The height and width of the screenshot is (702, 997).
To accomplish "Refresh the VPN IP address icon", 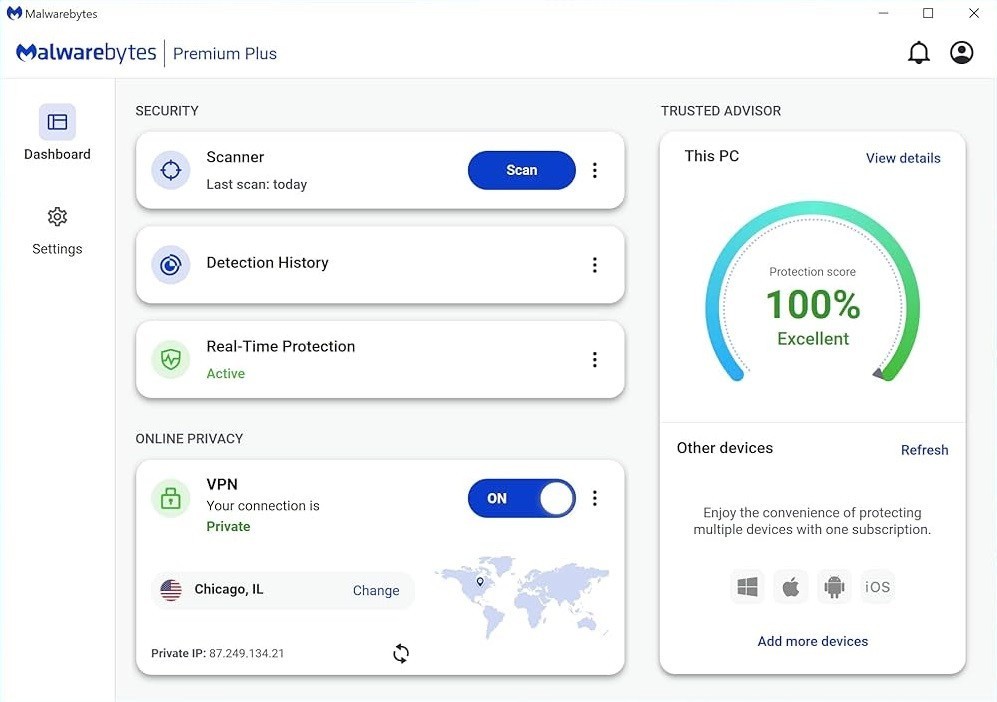I will (401, 653).
